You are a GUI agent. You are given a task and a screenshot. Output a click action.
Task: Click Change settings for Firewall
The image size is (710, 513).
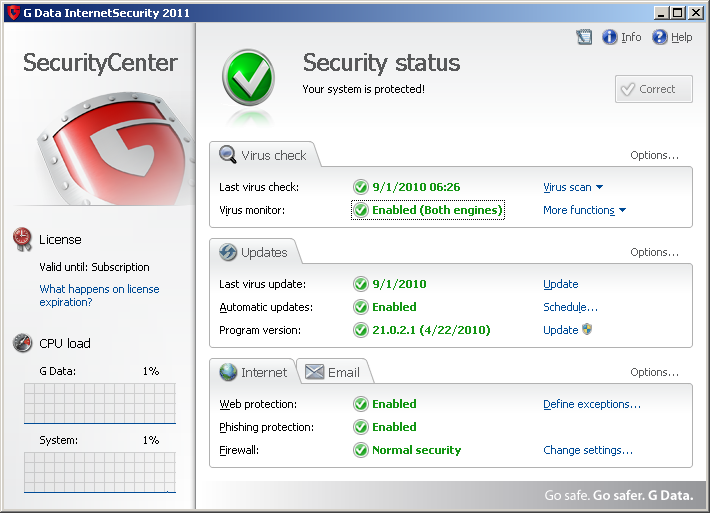pyautogui.click(x=587, y=450)
